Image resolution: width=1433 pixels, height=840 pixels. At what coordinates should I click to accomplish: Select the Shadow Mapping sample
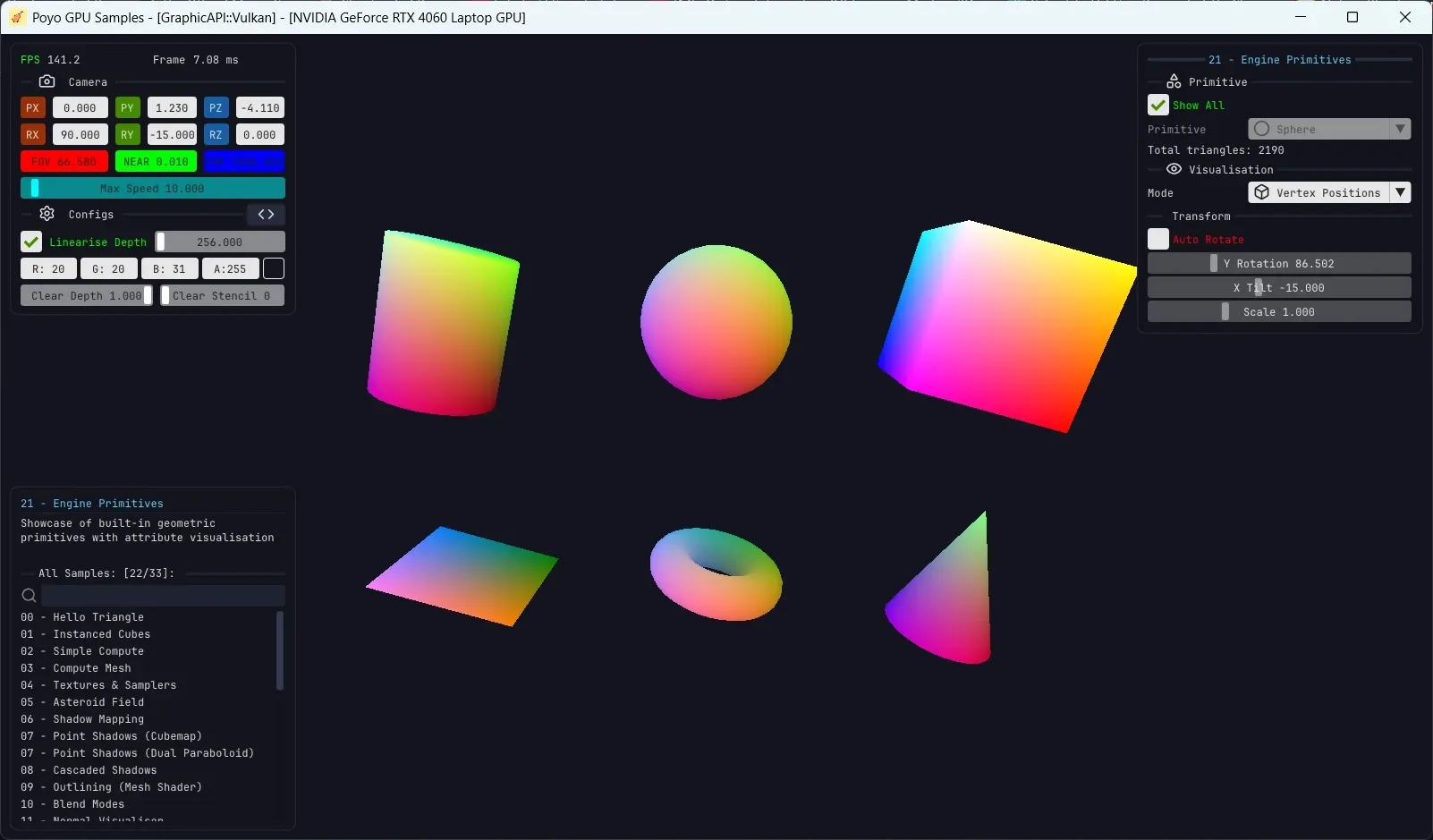[98, 719]
